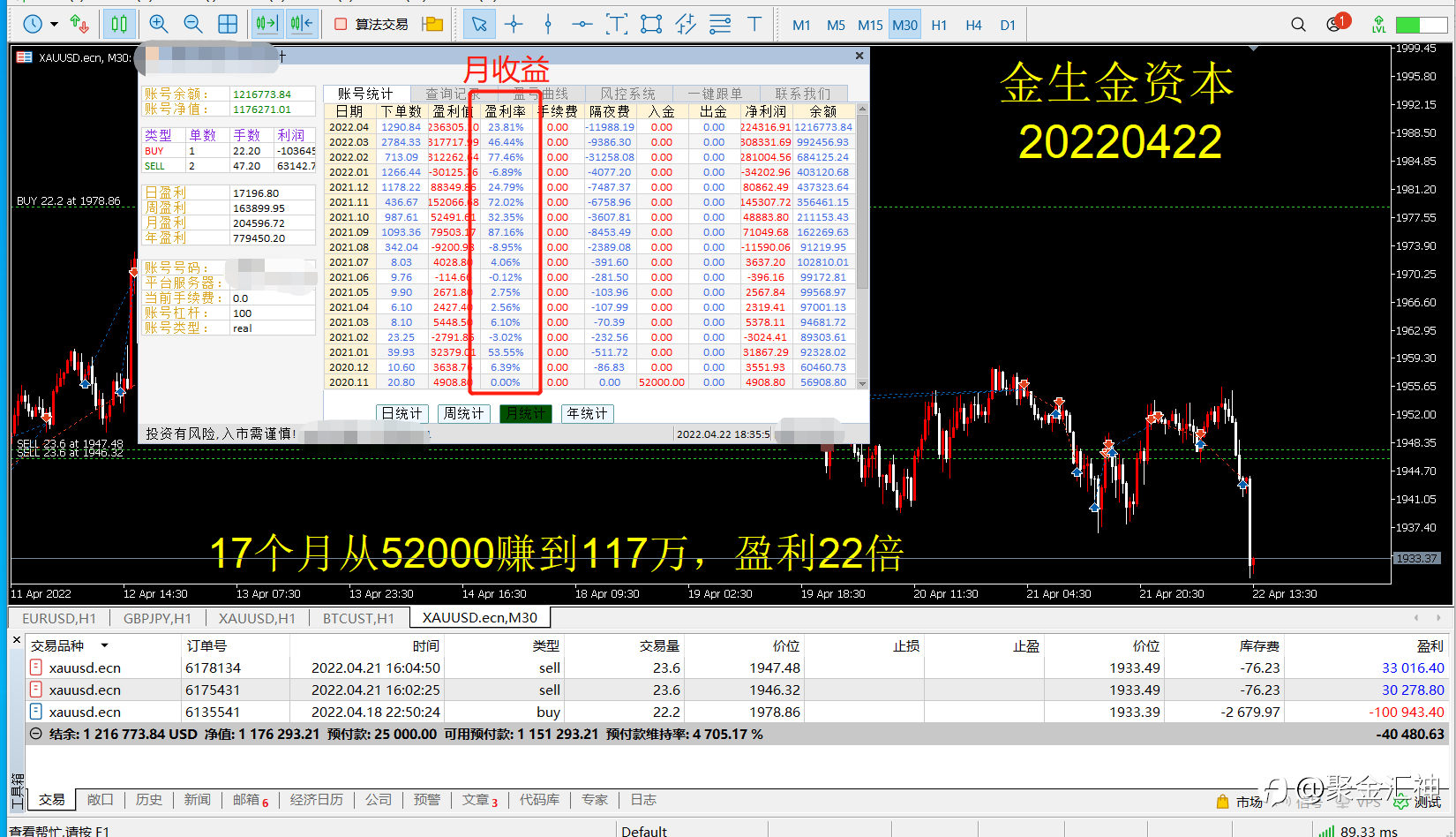
Task: Click the green 月统计 button
Action: pyautogui.click(x=526, y=413)
